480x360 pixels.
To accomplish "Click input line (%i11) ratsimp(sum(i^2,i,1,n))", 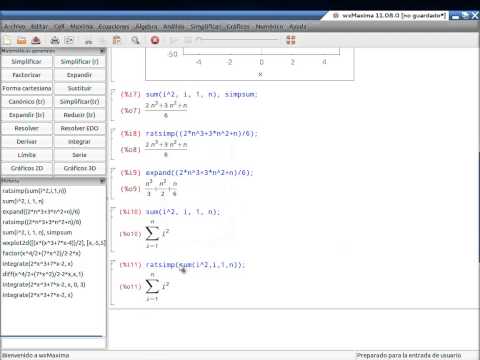I will click(x=195, y=265).
